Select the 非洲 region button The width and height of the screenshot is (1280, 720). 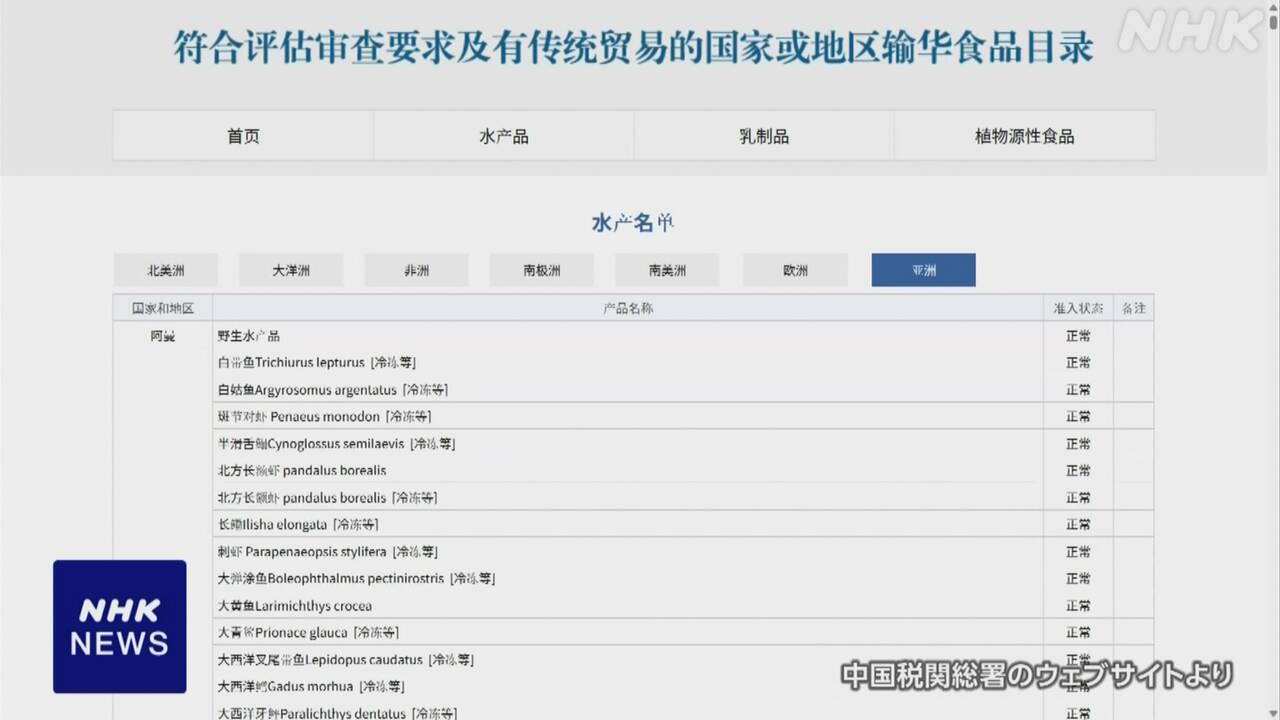(416, 270)
